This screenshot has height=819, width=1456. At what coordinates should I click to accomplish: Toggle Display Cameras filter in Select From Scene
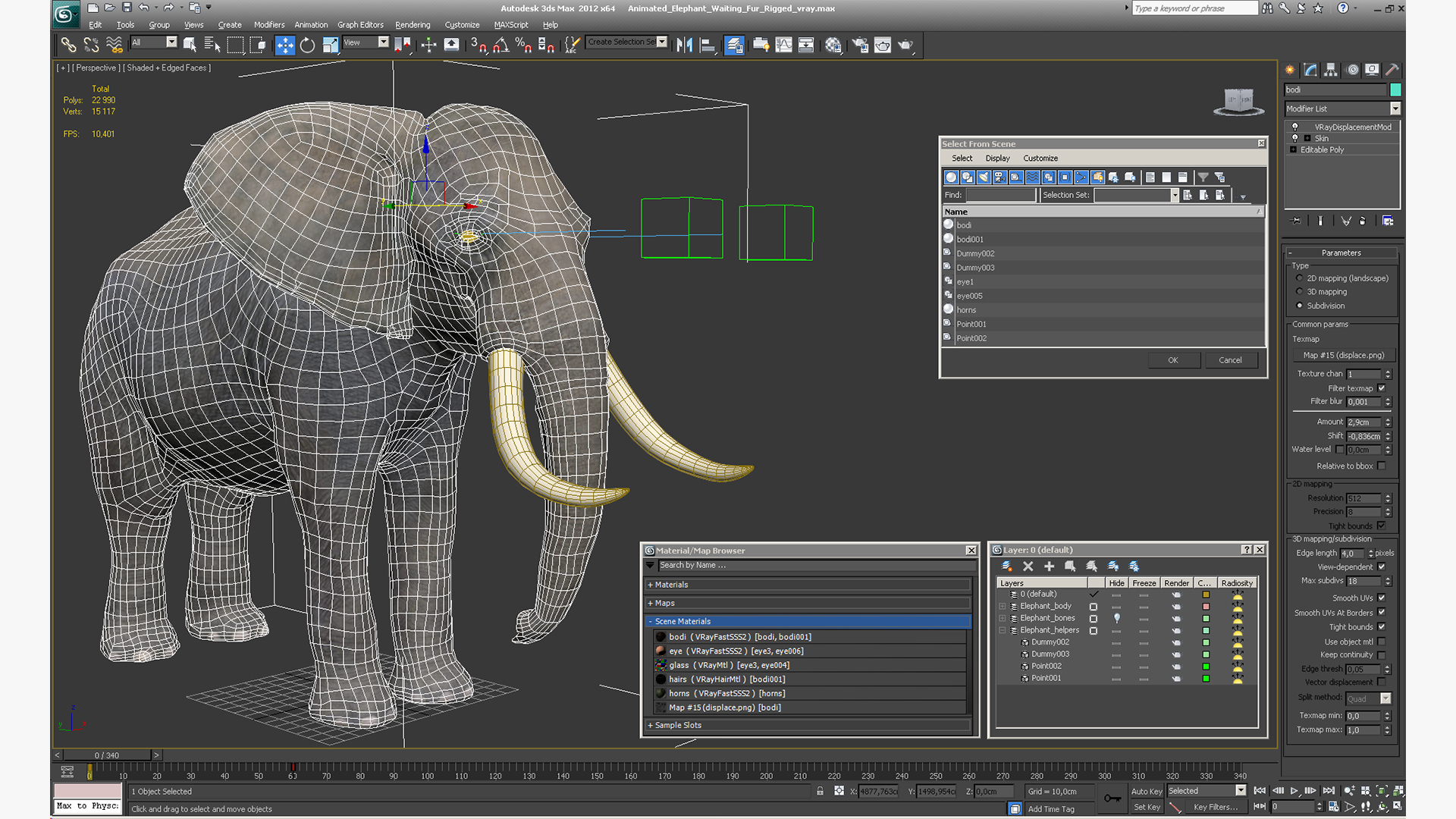[x=1000, y=177]
